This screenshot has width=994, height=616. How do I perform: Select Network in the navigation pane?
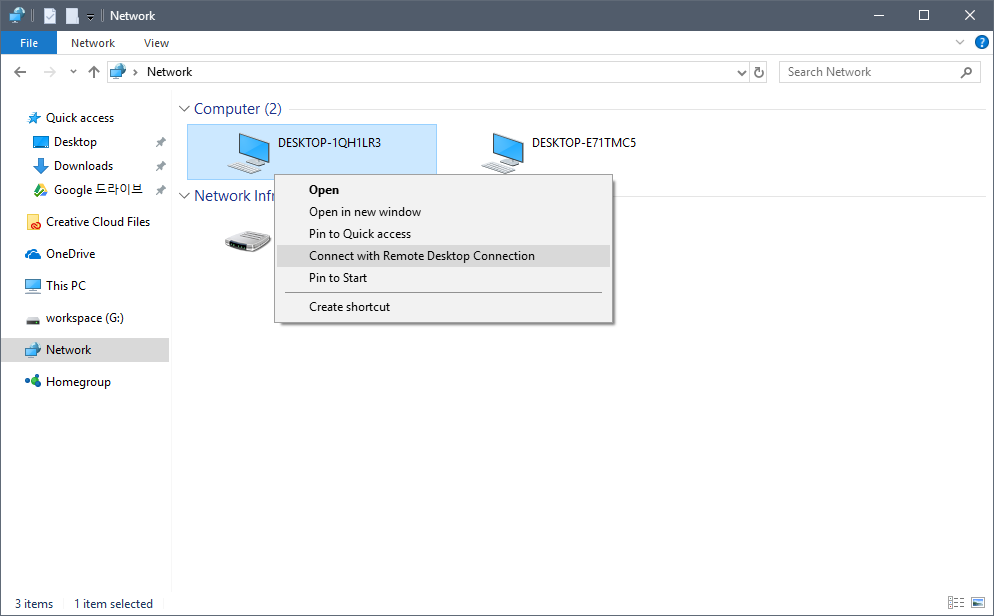pyautogui.click(x=85, y=350)
